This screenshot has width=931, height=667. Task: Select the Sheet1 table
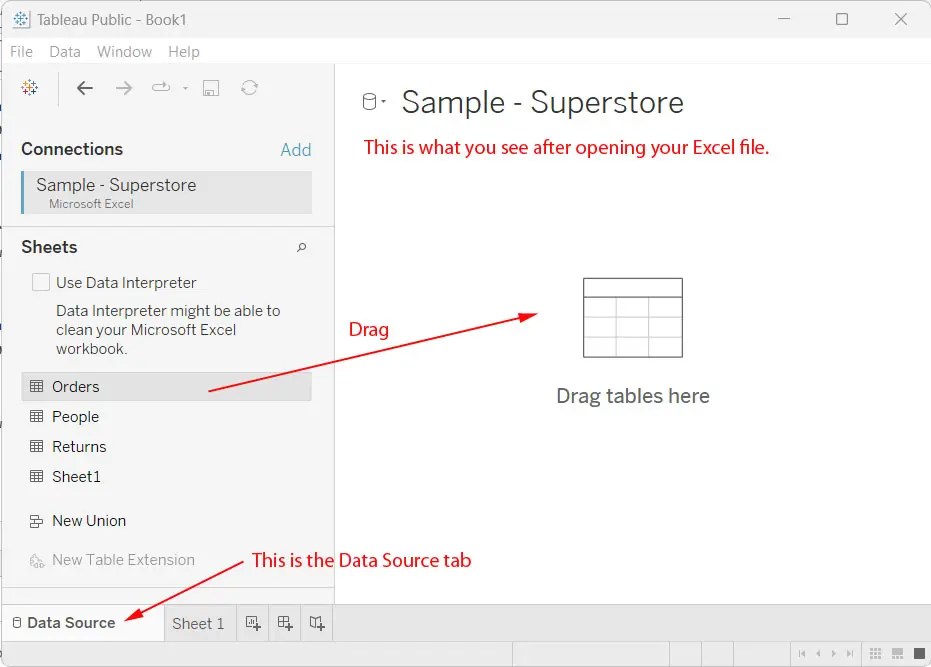[x=76, y=477]
